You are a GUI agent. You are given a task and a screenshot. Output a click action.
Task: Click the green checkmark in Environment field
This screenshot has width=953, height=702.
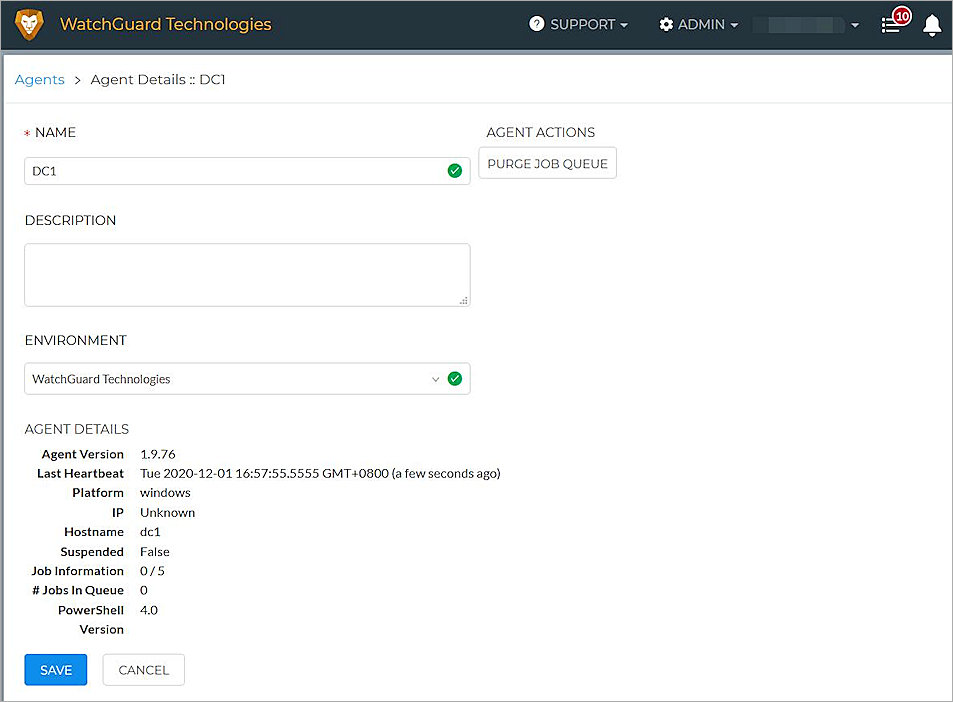[x=455, y=379]
